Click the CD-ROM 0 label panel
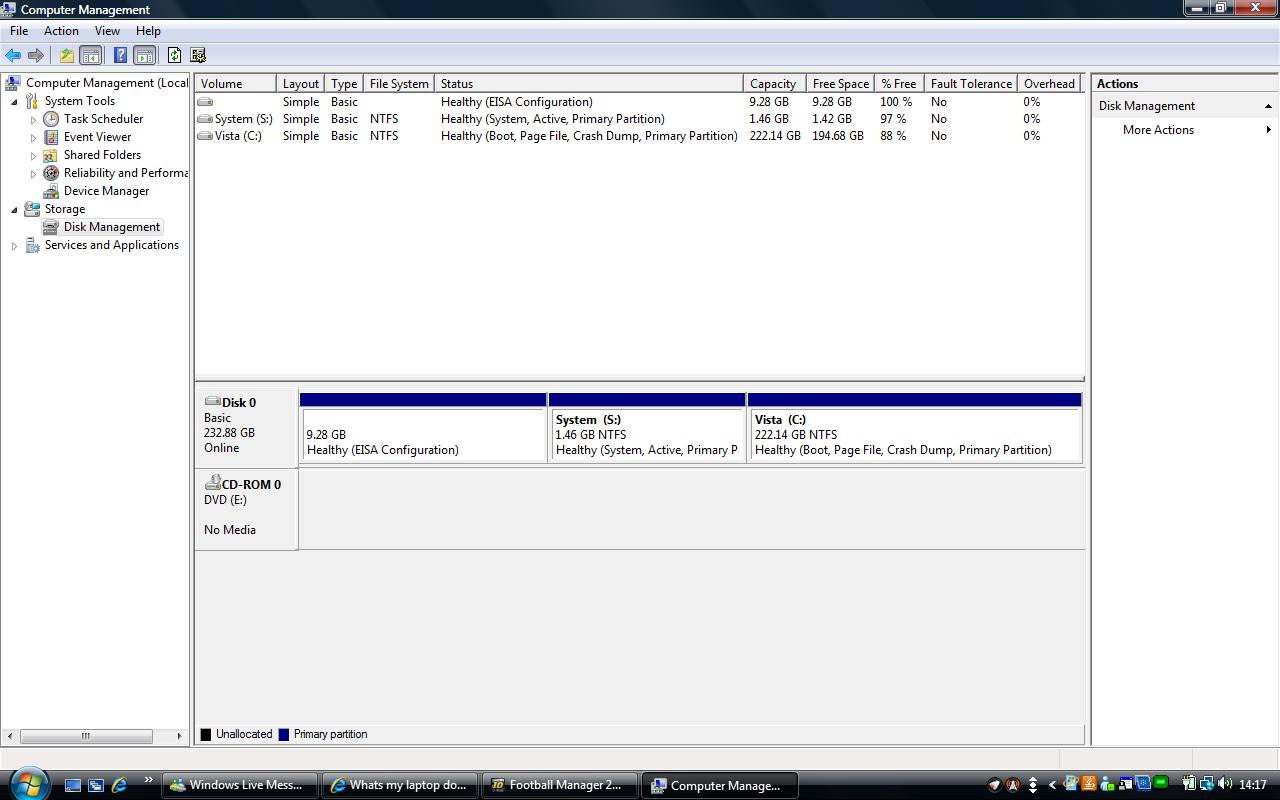This screenshot has height=800, width=1280. click(x=246, y=509)
